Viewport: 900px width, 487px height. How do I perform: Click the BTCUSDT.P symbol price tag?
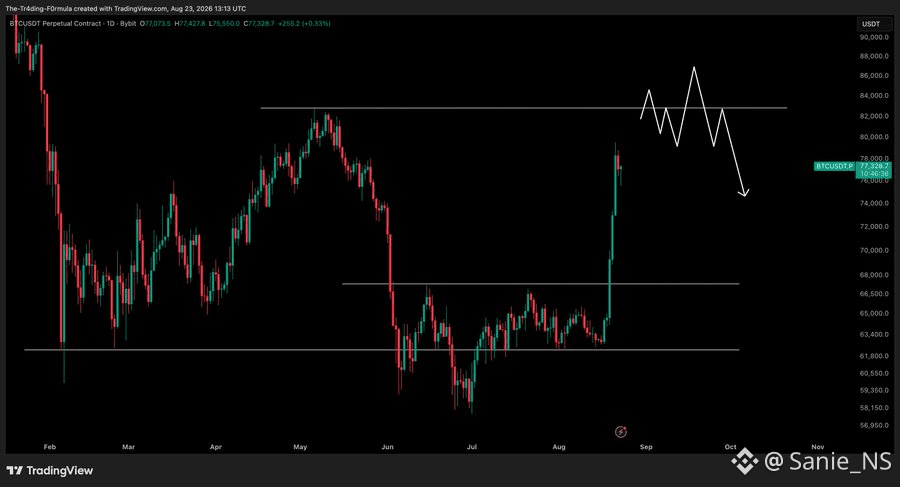tap(835, 166)
